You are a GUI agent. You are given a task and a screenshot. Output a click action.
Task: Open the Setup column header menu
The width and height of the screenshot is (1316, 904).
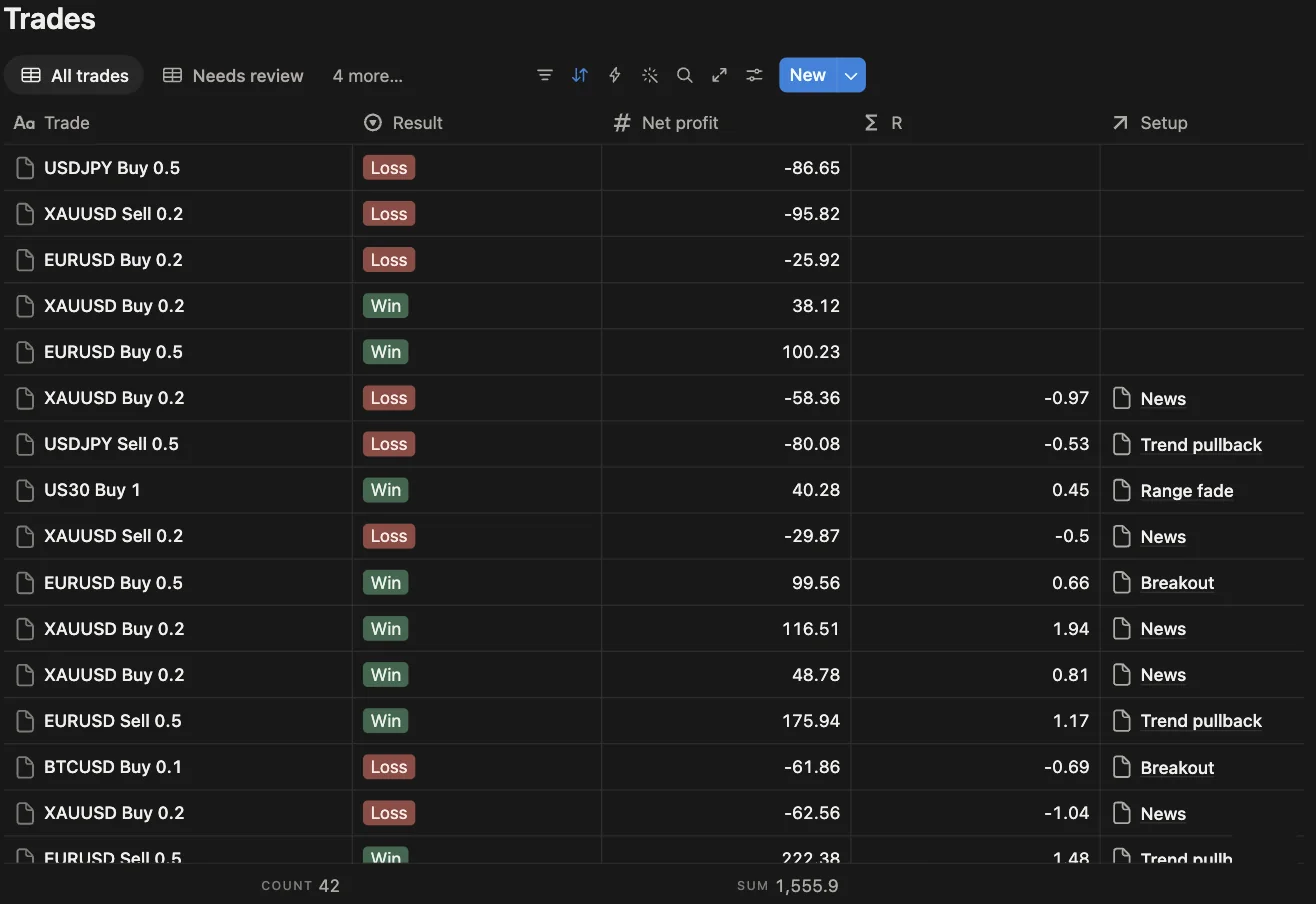[1202, 123]
